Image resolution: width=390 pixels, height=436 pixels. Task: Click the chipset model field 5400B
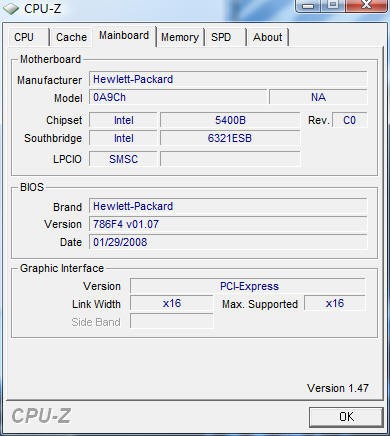point(230,120)
